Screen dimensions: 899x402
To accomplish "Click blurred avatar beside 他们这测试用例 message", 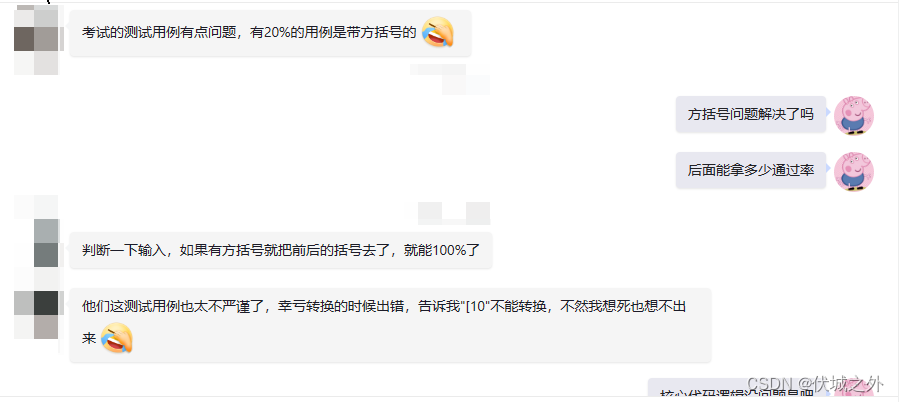I will coord(36,315).
